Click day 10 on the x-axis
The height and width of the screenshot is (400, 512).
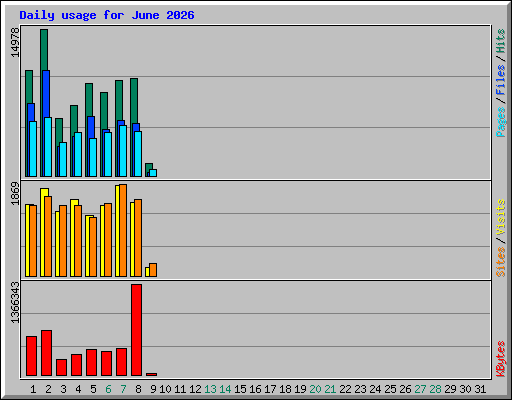[x=165, y=389]
